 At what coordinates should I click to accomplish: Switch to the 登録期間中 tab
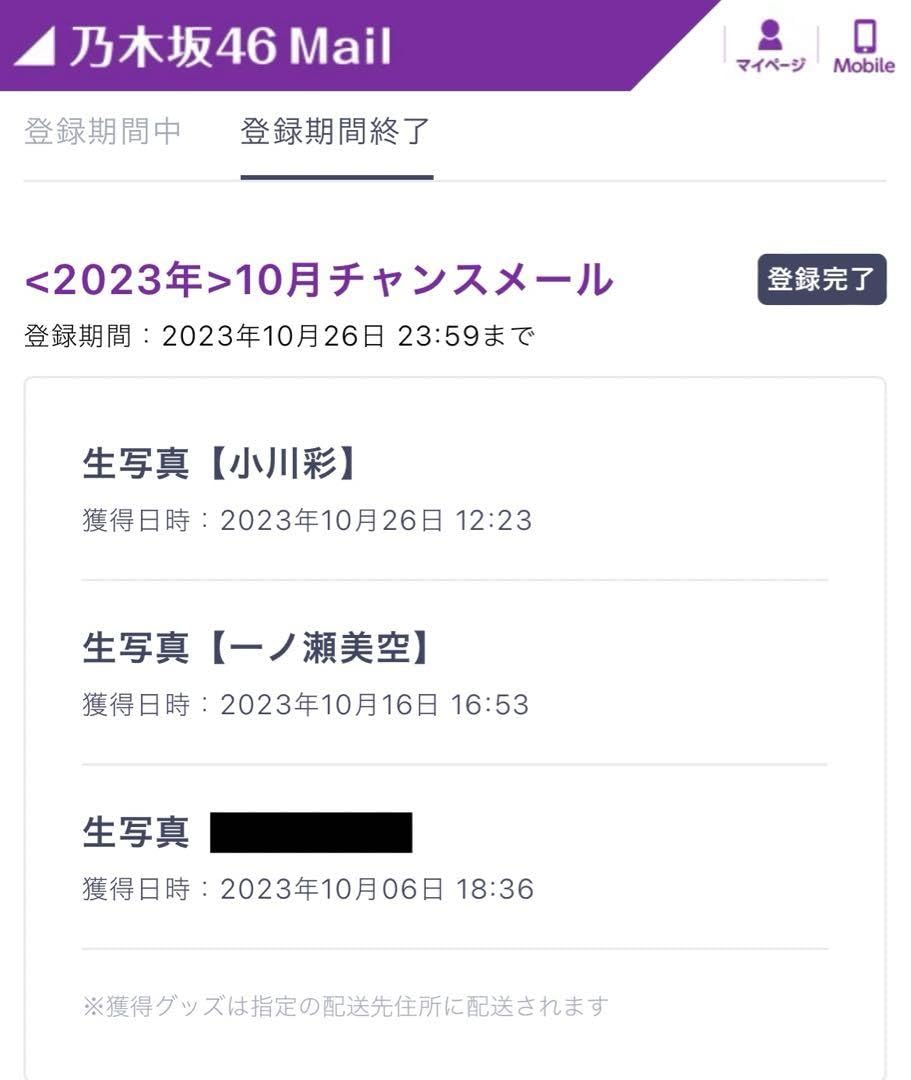point(103,132)
